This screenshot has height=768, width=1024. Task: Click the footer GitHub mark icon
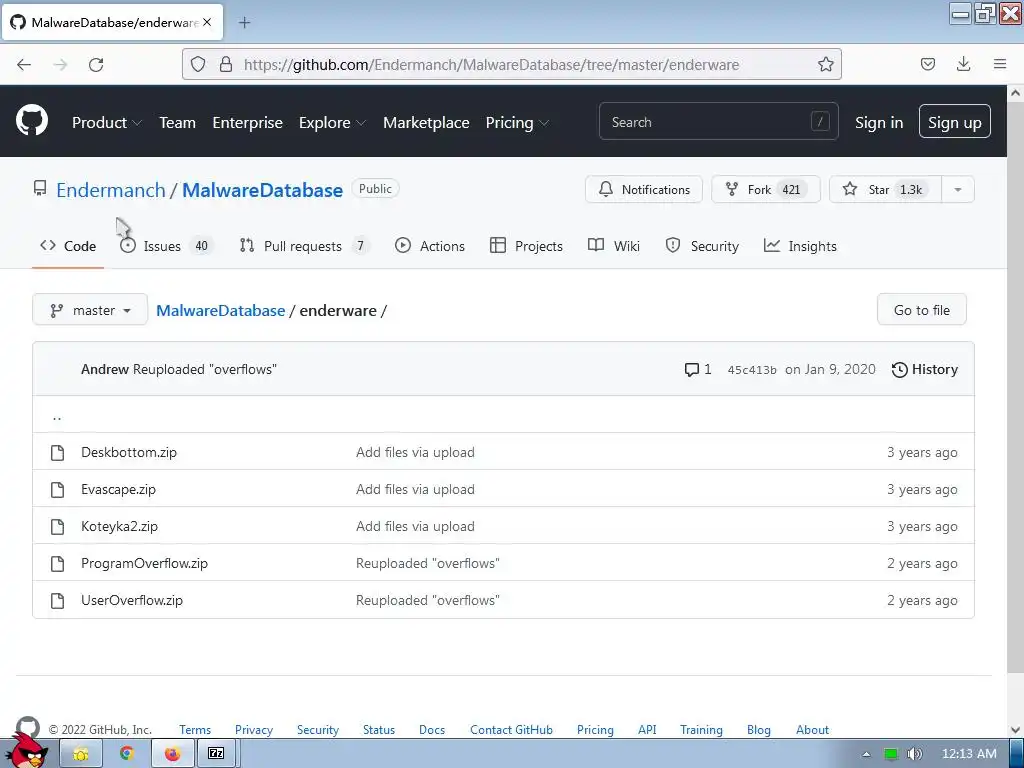[x=28, y=727]
